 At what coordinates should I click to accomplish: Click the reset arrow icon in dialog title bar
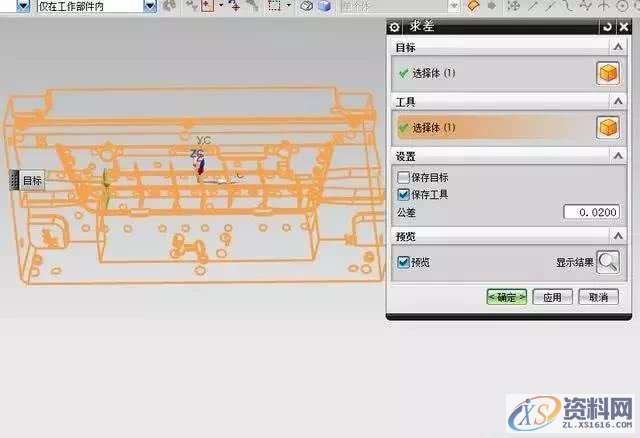pyautogui.click(x=606, y=27)
